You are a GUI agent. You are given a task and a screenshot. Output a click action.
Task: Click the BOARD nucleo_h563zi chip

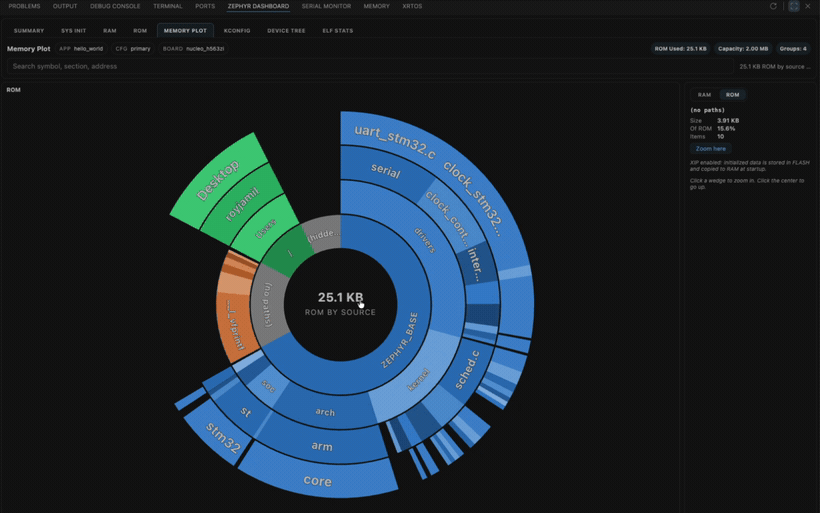coord(193,49)
